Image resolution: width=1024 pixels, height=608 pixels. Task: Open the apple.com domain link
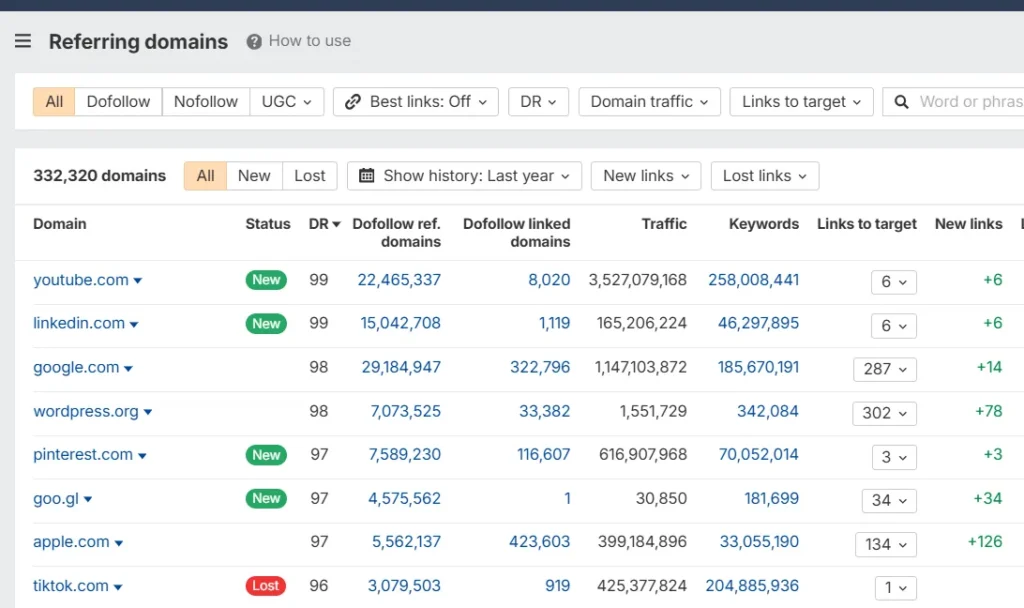click(71, 541)
